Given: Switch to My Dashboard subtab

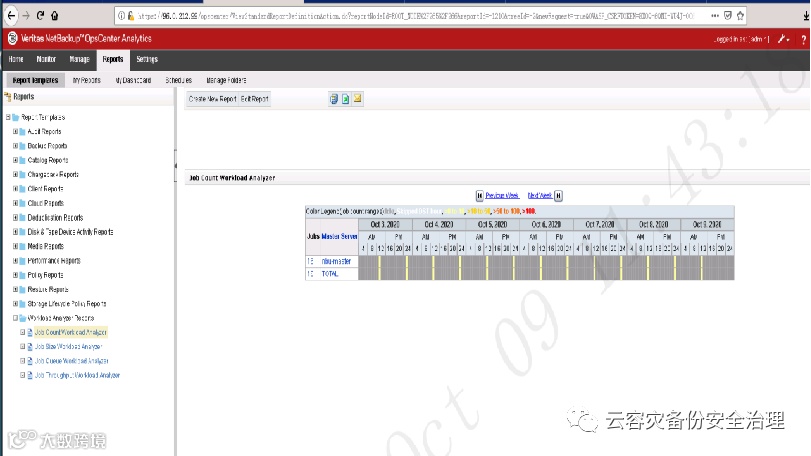Looking at the screenshot, I should pyautogui.click(x=133, y=80).
